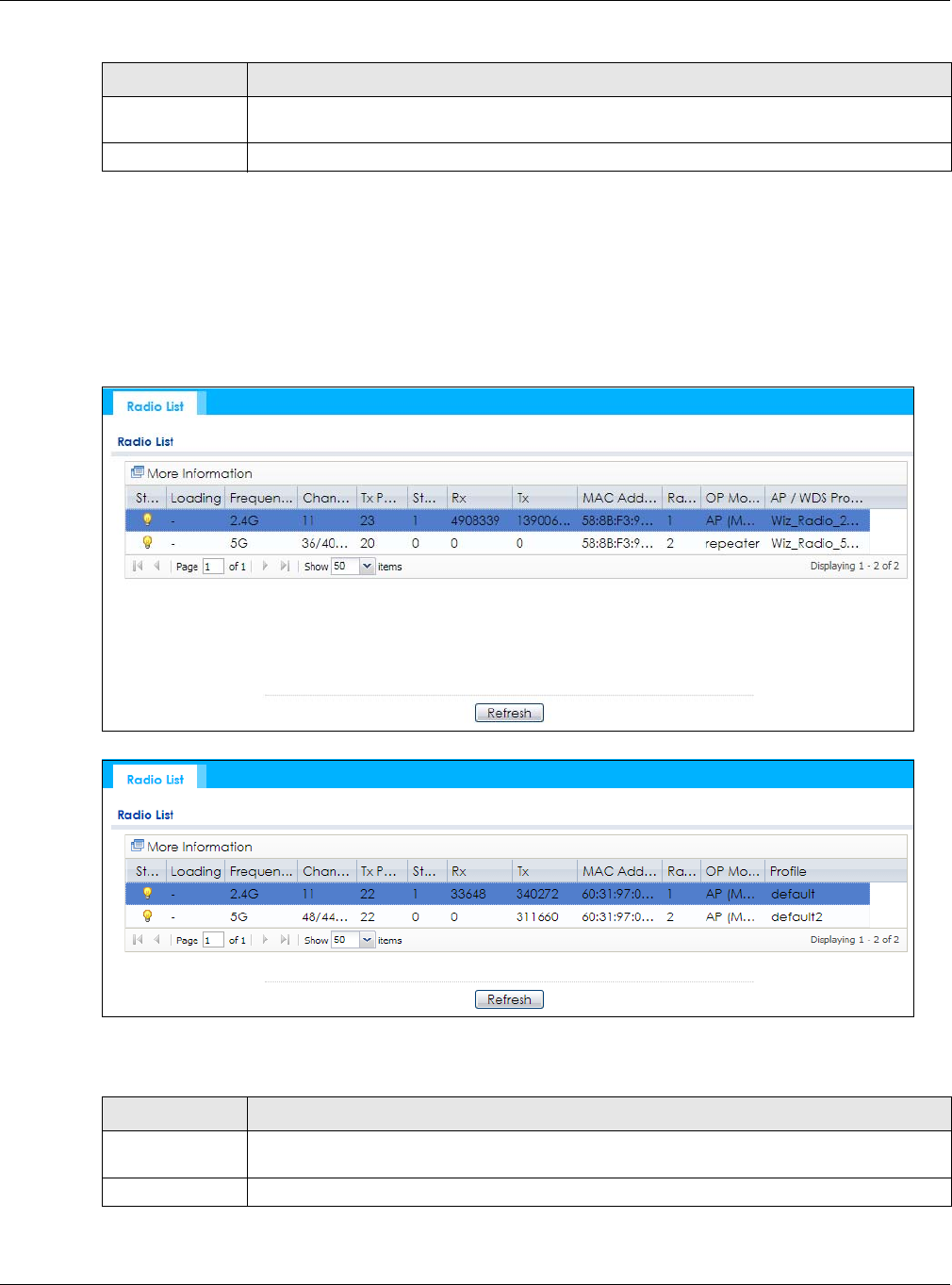
Task: Open Show items dropdown in the default profile panel
Action: [367, 940]
